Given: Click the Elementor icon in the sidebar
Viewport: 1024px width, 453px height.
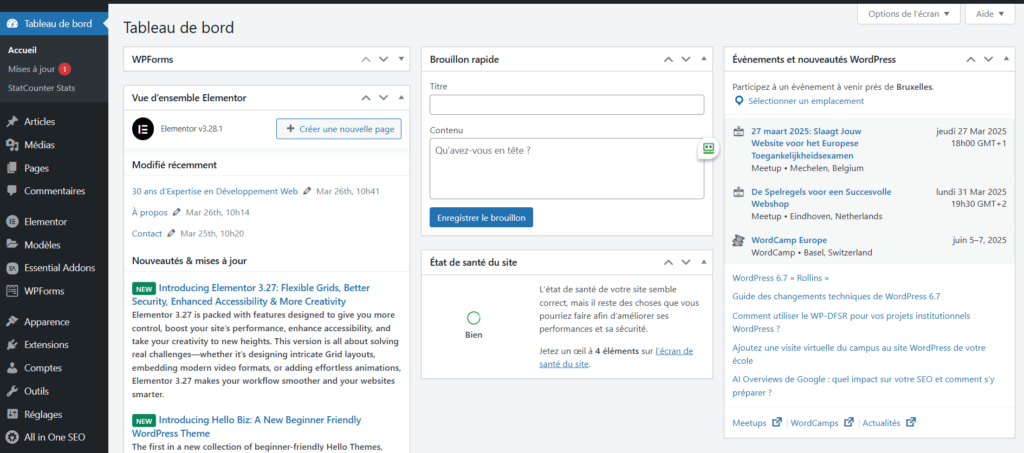Looking at the screenshot, I should pyautogui.click(x=12, y=221).
